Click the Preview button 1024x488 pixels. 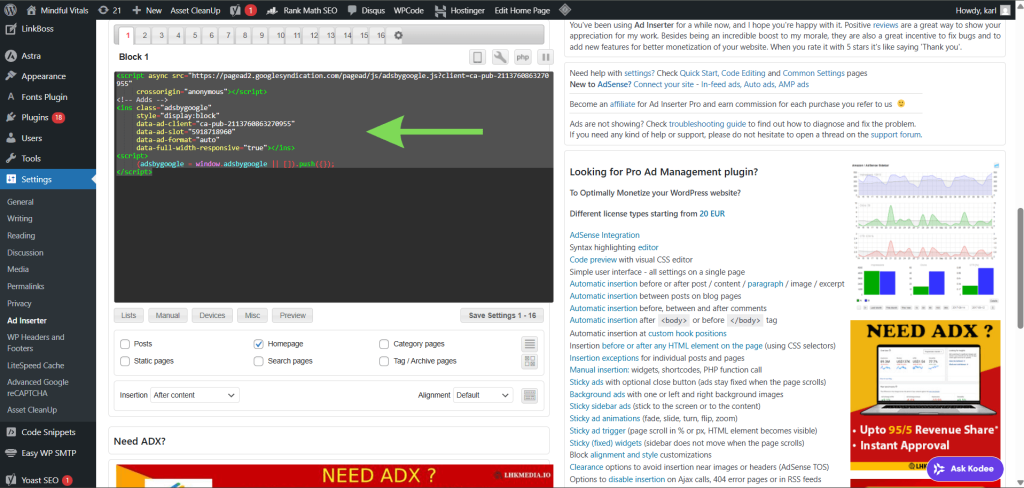click(293, 316)
